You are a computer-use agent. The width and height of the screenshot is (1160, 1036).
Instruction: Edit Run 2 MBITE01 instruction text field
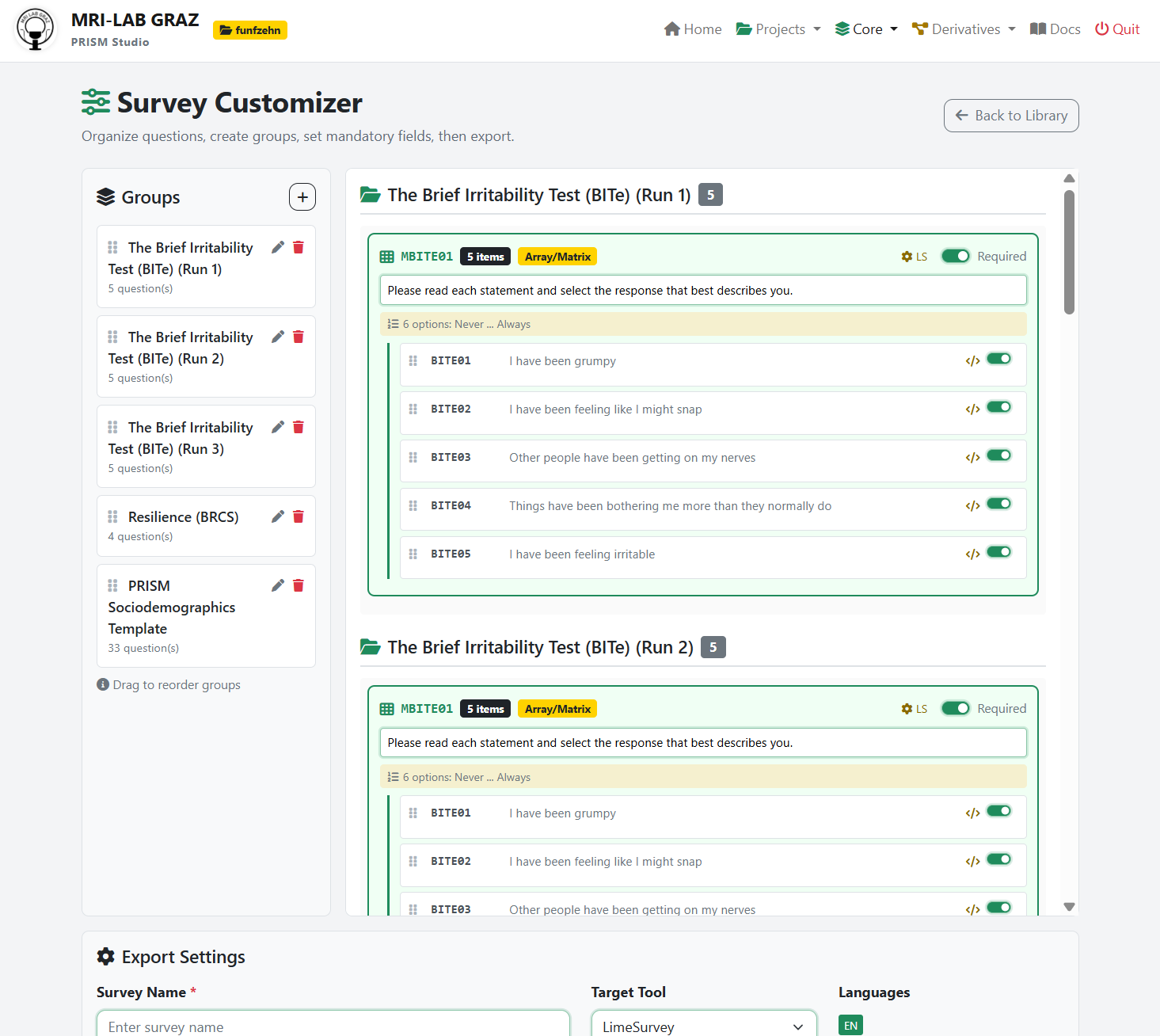coord(703,742)
